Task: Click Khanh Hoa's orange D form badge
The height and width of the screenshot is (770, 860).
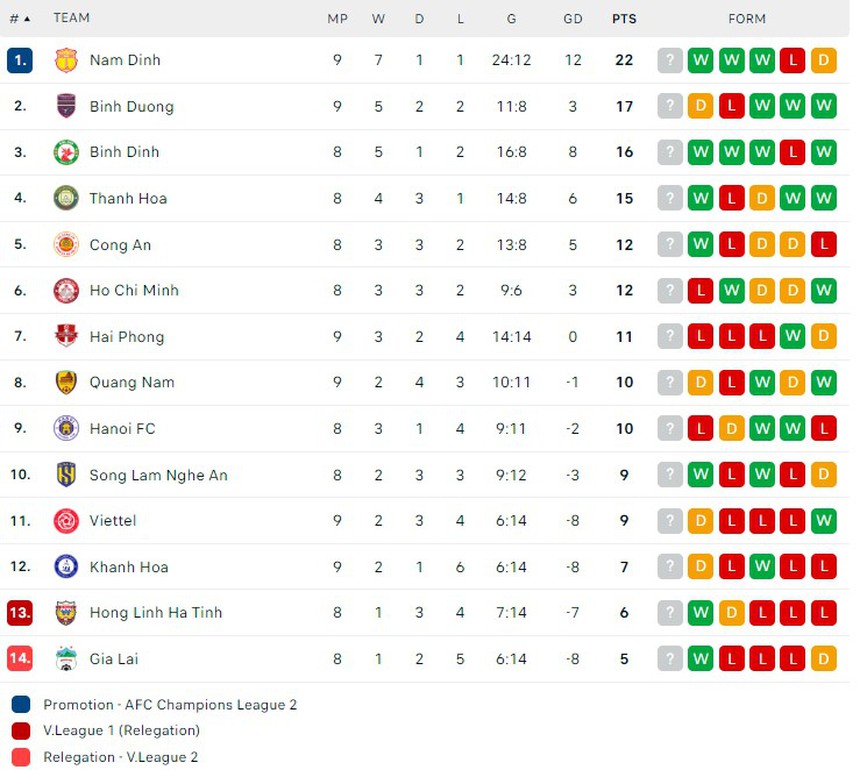Action: 701,566
